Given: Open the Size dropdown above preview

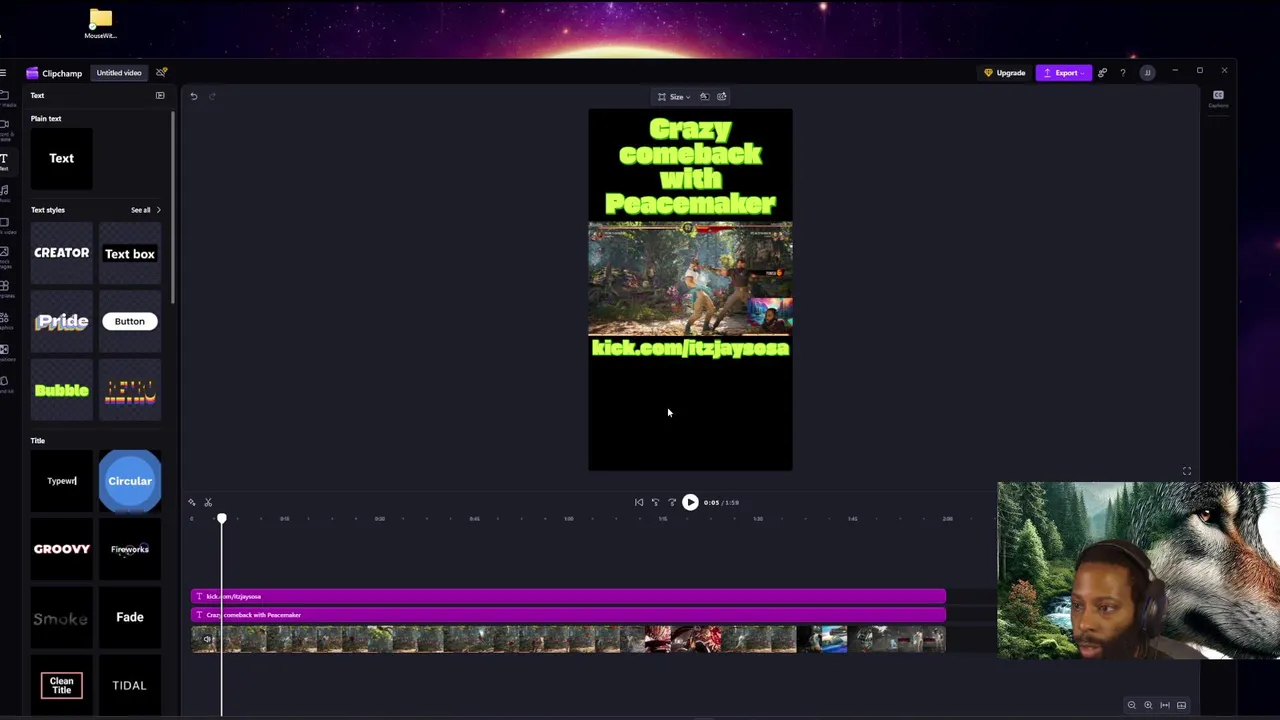Looking at the screenshot, I should [674, 97].
